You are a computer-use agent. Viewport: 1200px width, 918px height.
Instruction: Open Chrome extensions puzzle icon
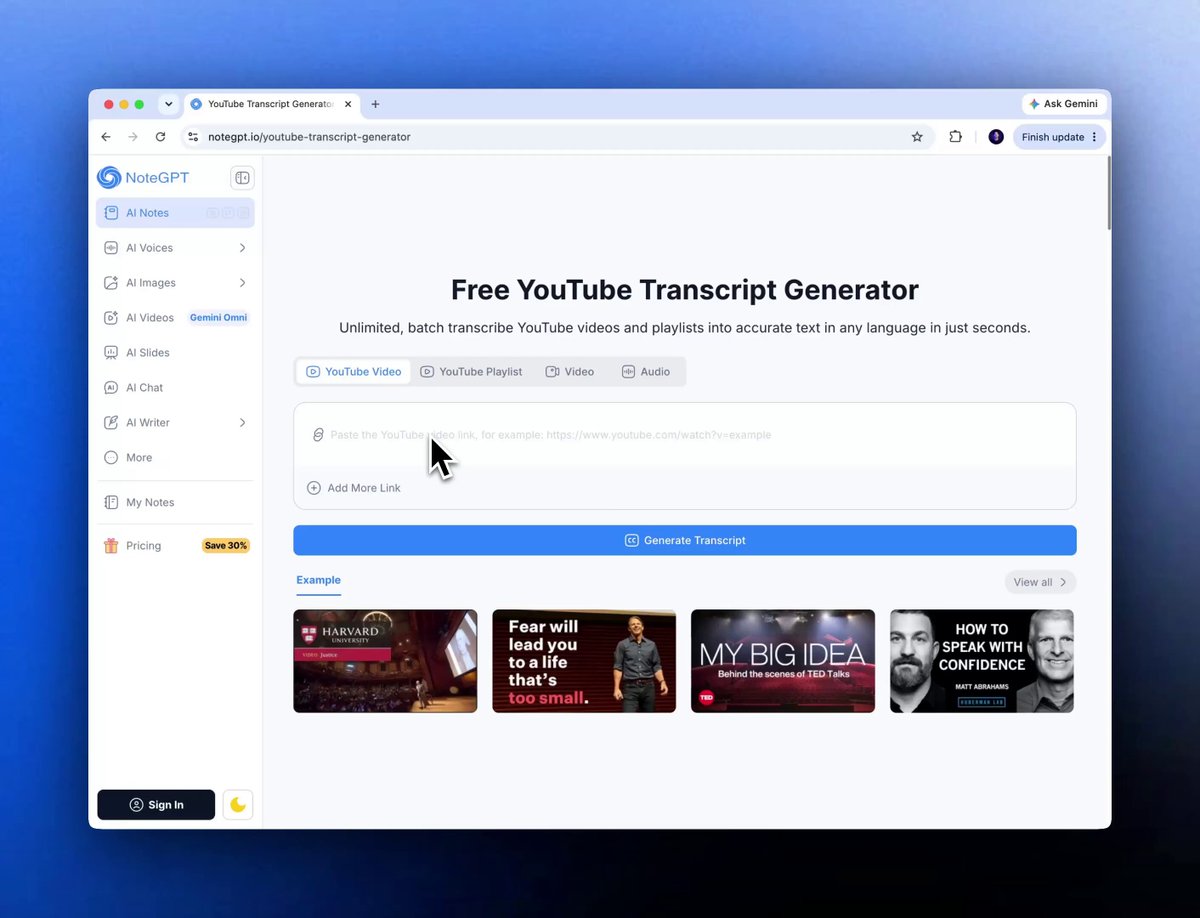pos(955,137)
